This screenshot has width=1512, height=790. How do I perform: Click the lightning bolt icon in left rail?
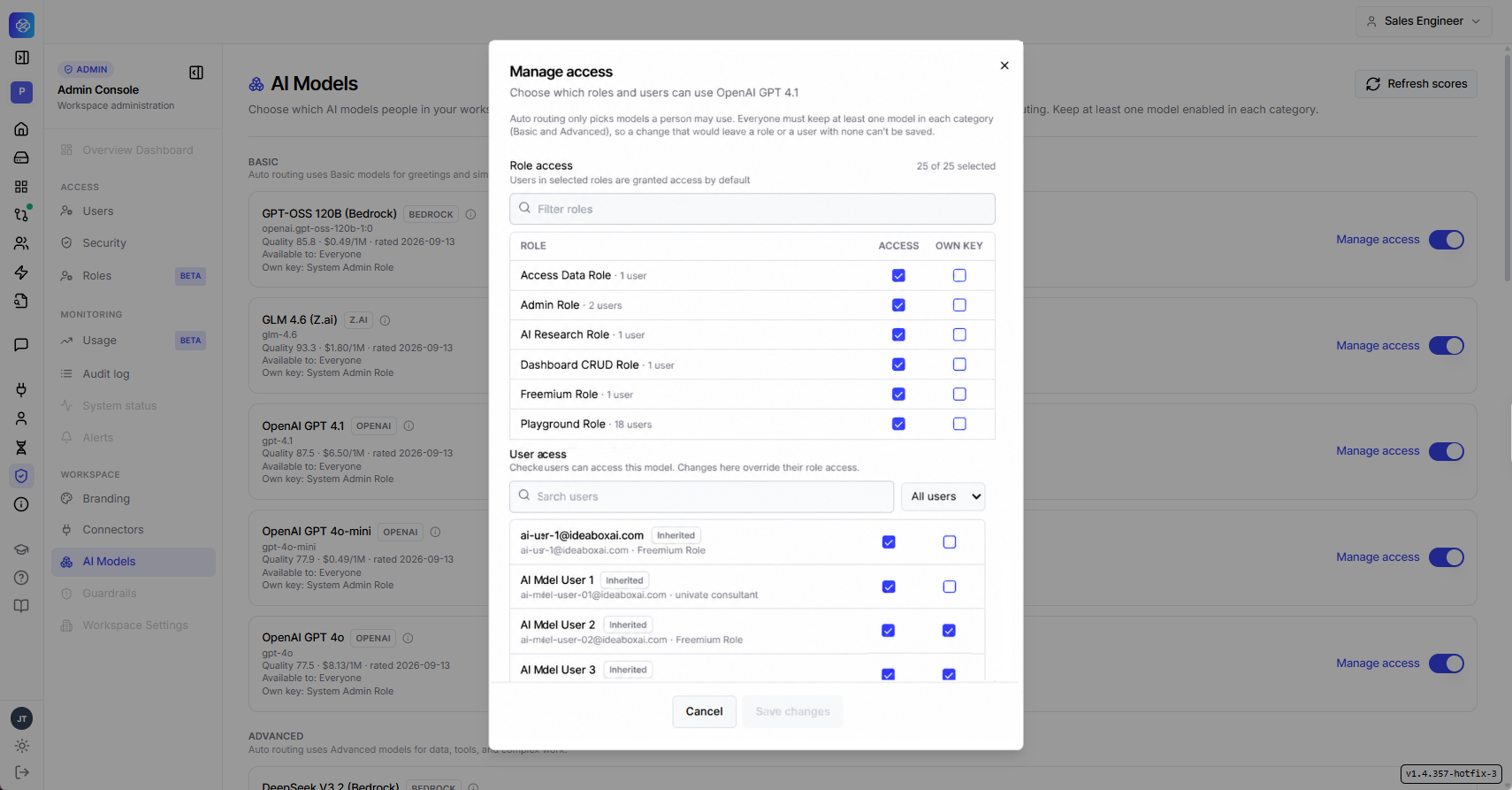[21, 272]
